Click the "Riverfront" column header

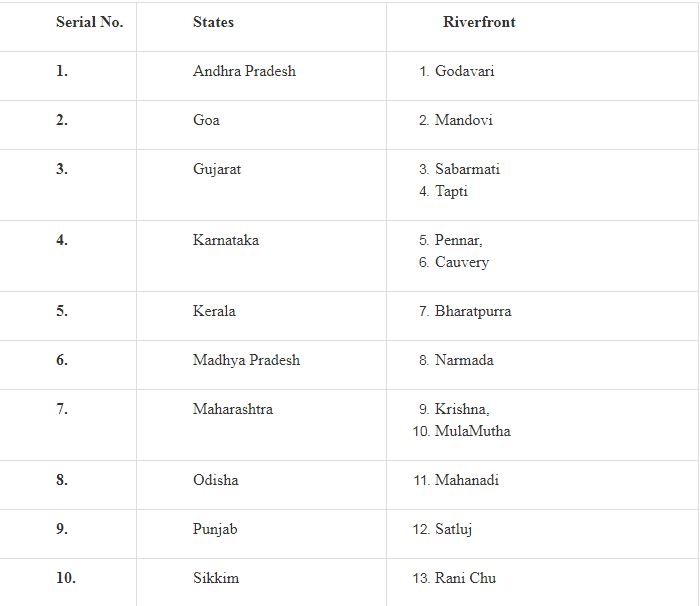479,22
